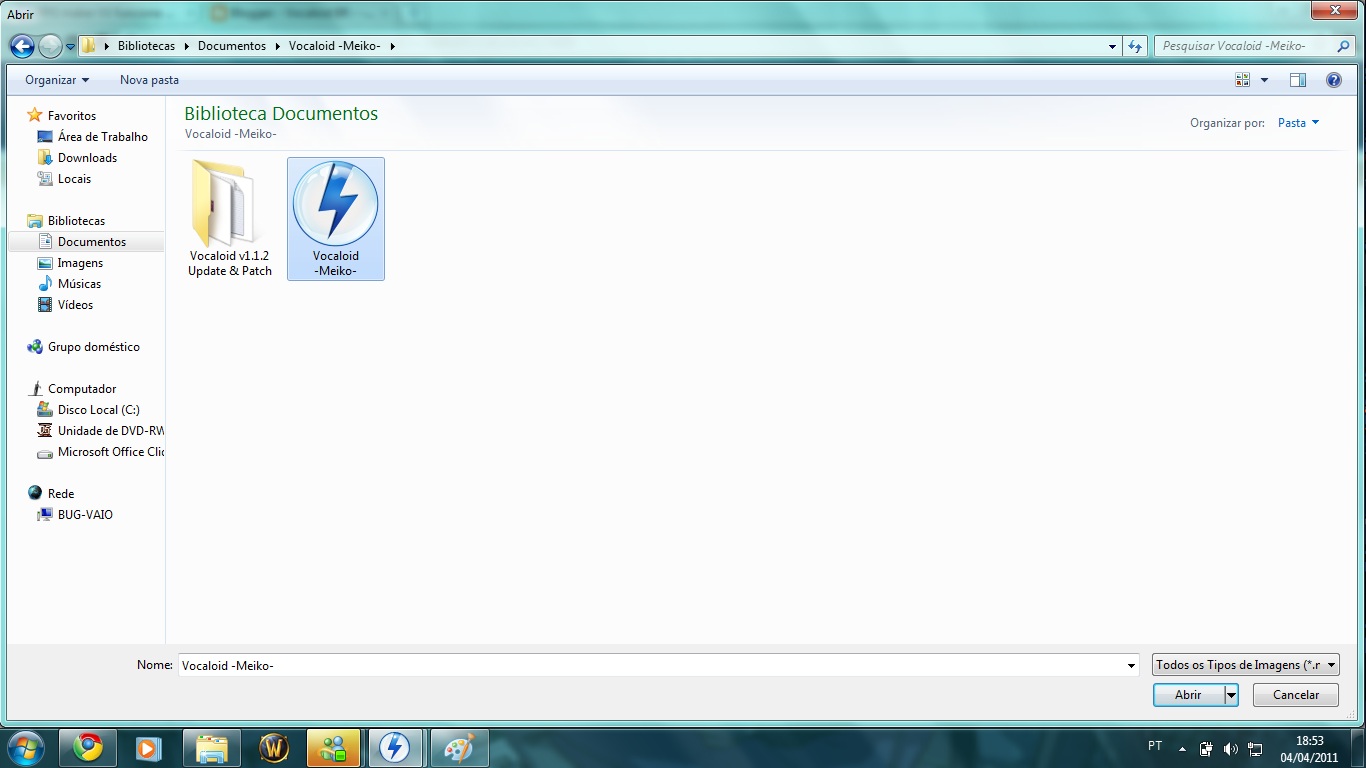Select Microsoft Office Click drive entry
The height and width of the screenshot is (768, 1366).
[110, 452]
